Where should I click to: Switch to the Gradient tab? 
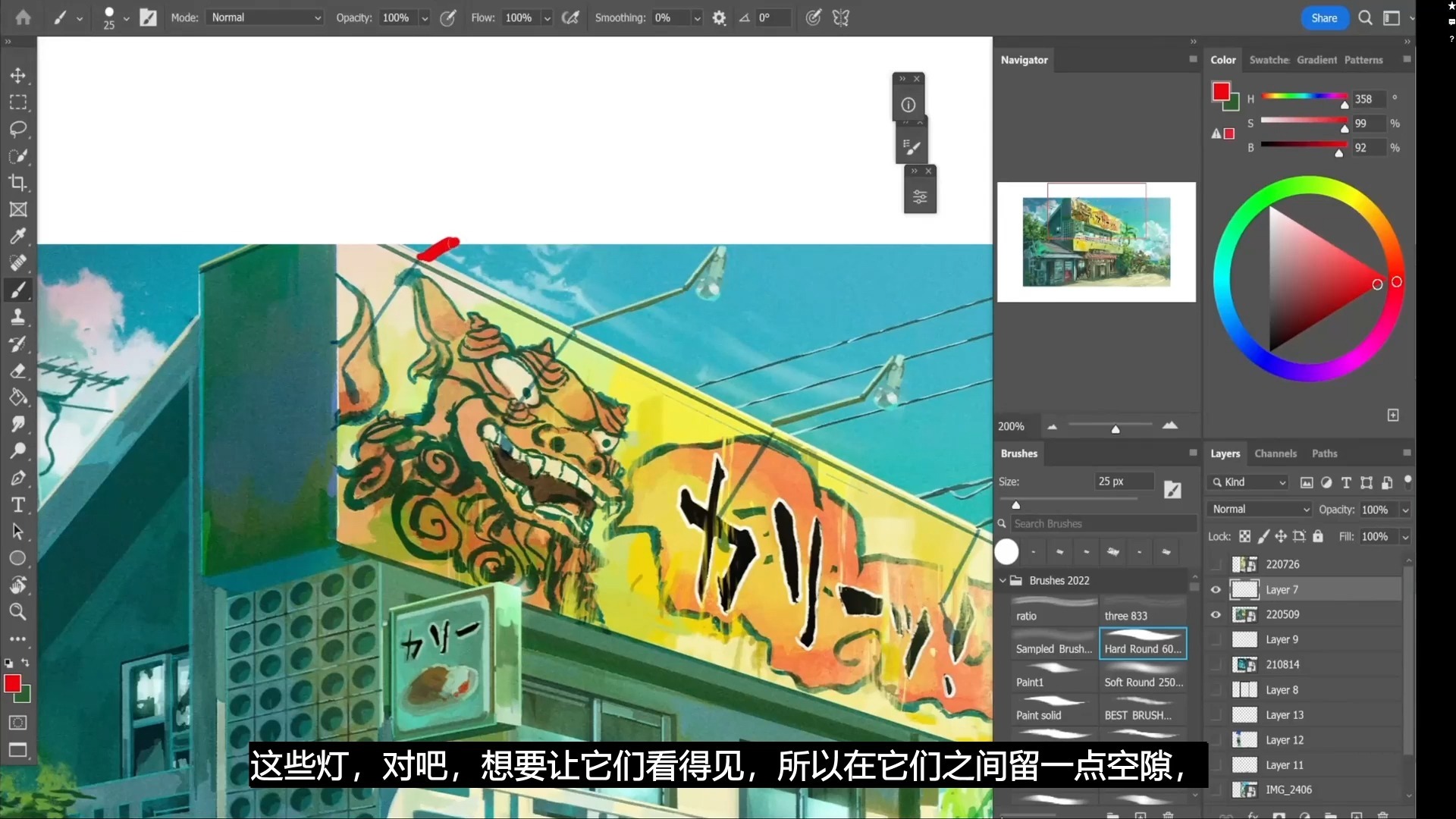1316,60
